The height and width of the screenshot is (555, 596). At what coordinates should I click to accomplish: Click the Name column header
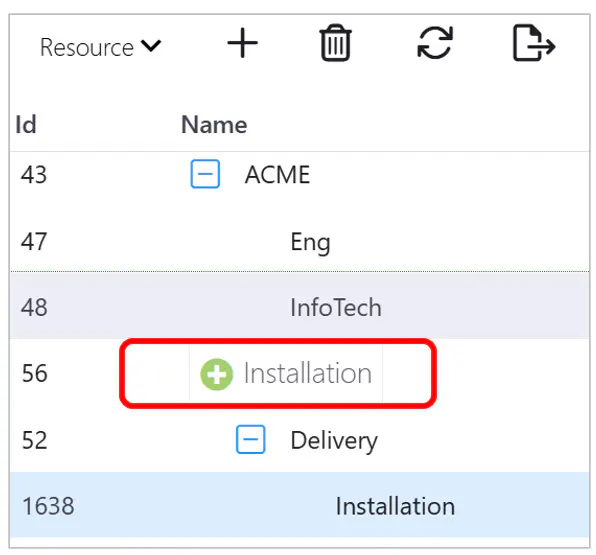214,124
